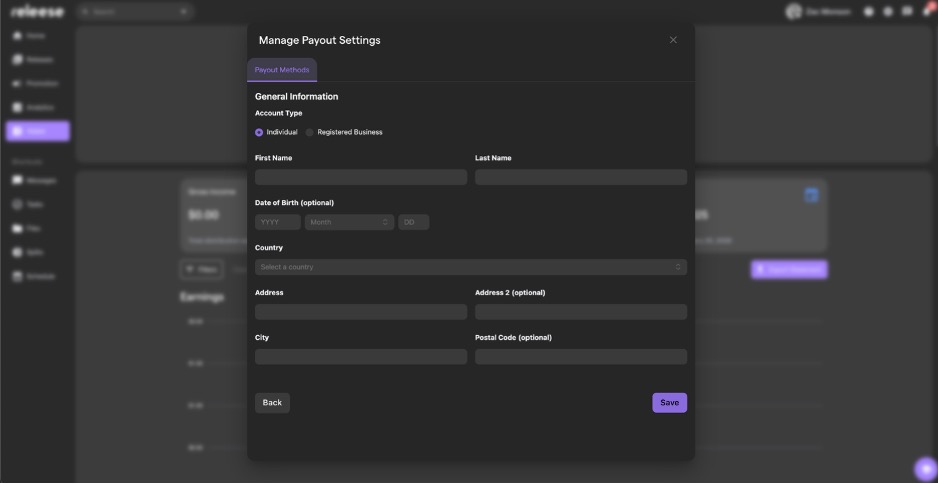Focus the City field
938x484 pixels.
361,357
